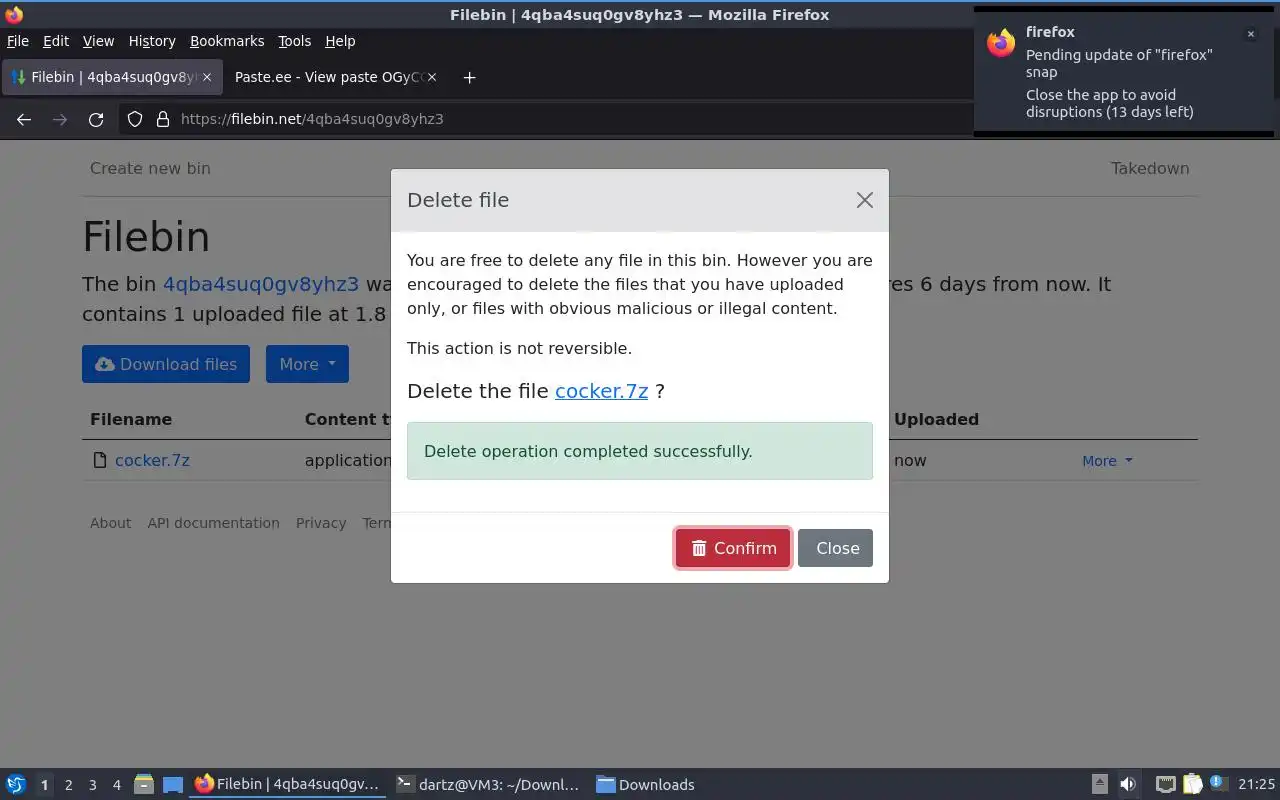Viewport: 1280px width, 800px height.
Task: Click the Create new bin link
Action: click(150, 168)
